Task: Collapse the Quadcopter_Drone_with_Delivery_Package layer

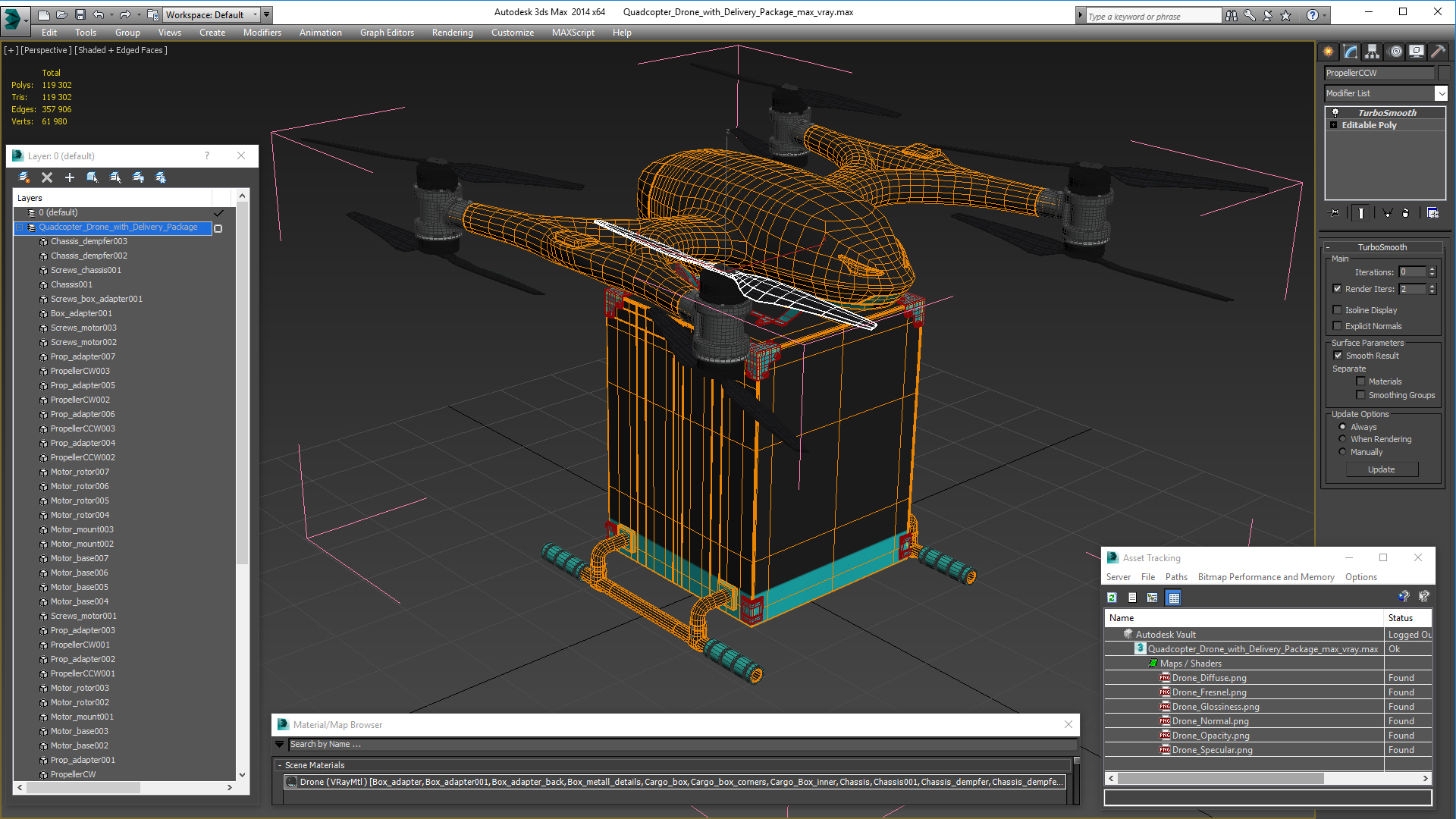Action: tap(20, 227)
